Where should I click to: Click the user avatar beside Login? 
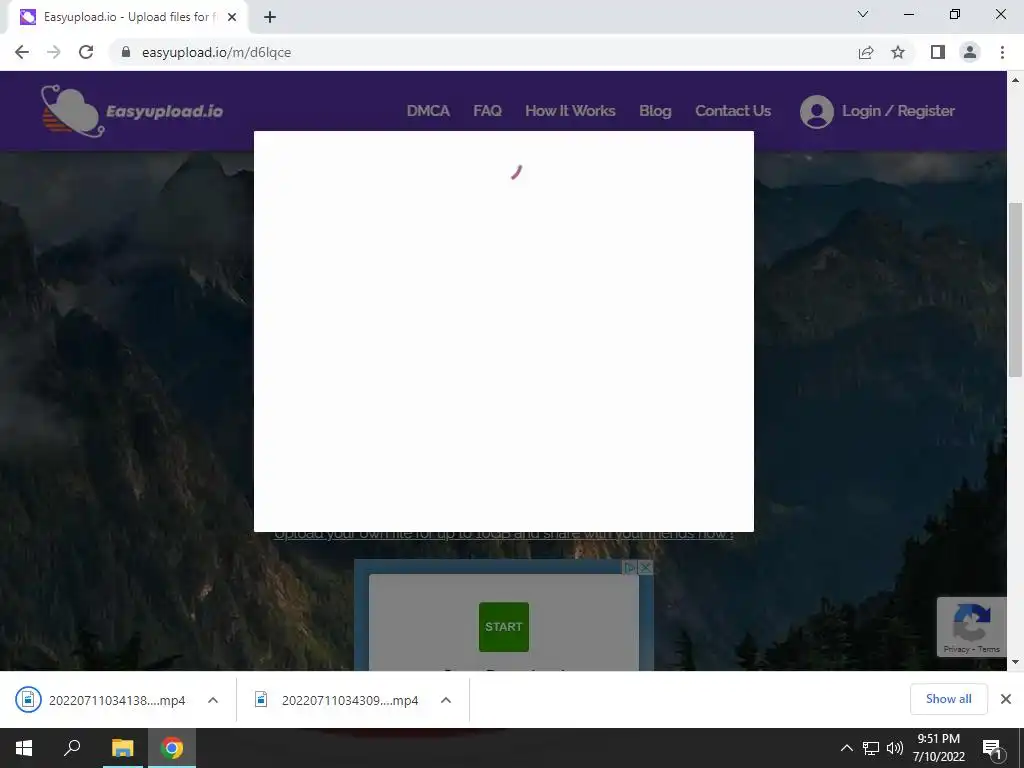coord(816,112)
